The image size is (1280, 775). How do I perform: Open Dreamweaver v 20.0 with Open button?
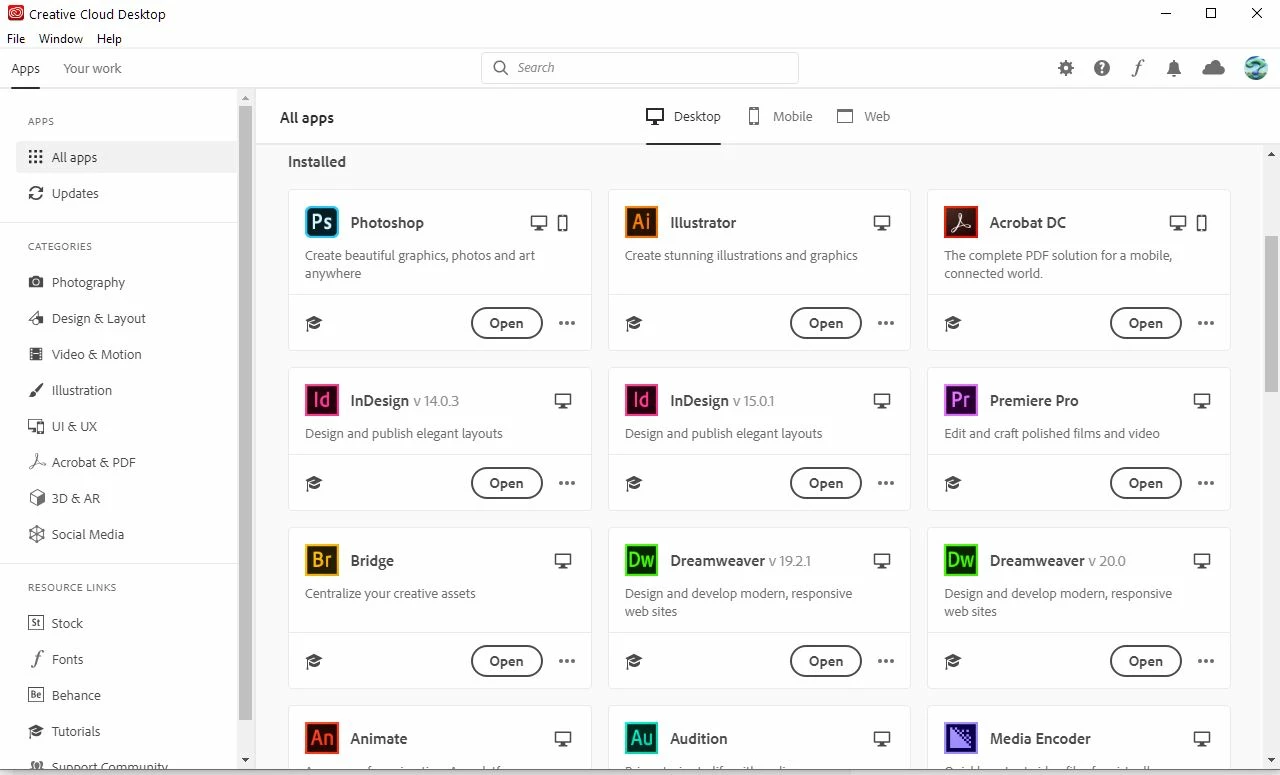(x=1146, y=661)
